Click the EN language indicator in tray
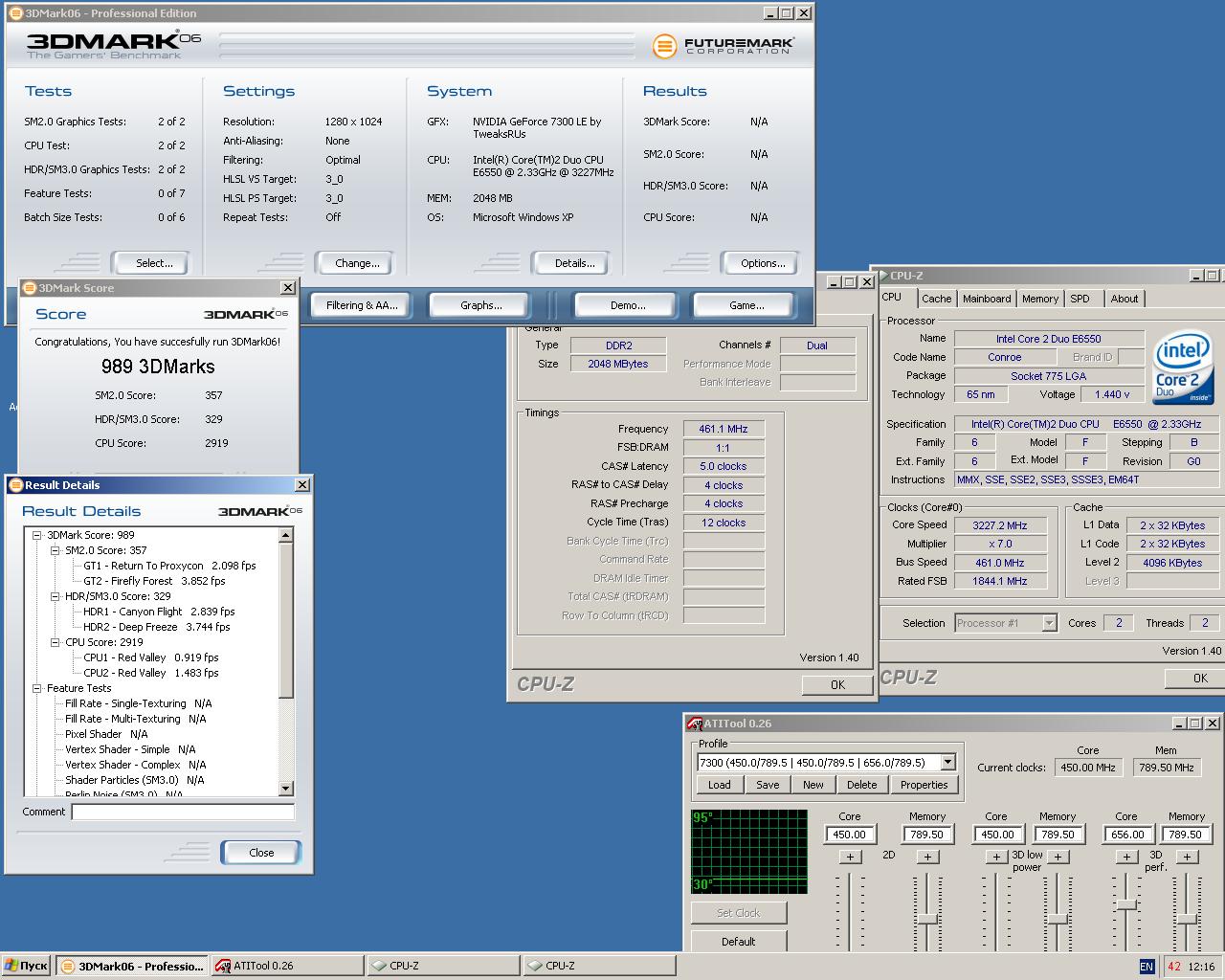The image size is (1225, 980). pos(1147,967)
